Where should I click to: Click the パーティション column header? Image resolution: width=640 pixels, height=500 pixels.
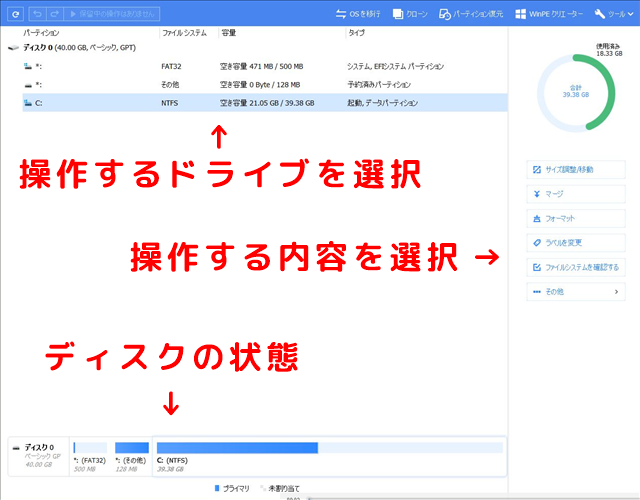pyautogui.click(x=41, y=33)
